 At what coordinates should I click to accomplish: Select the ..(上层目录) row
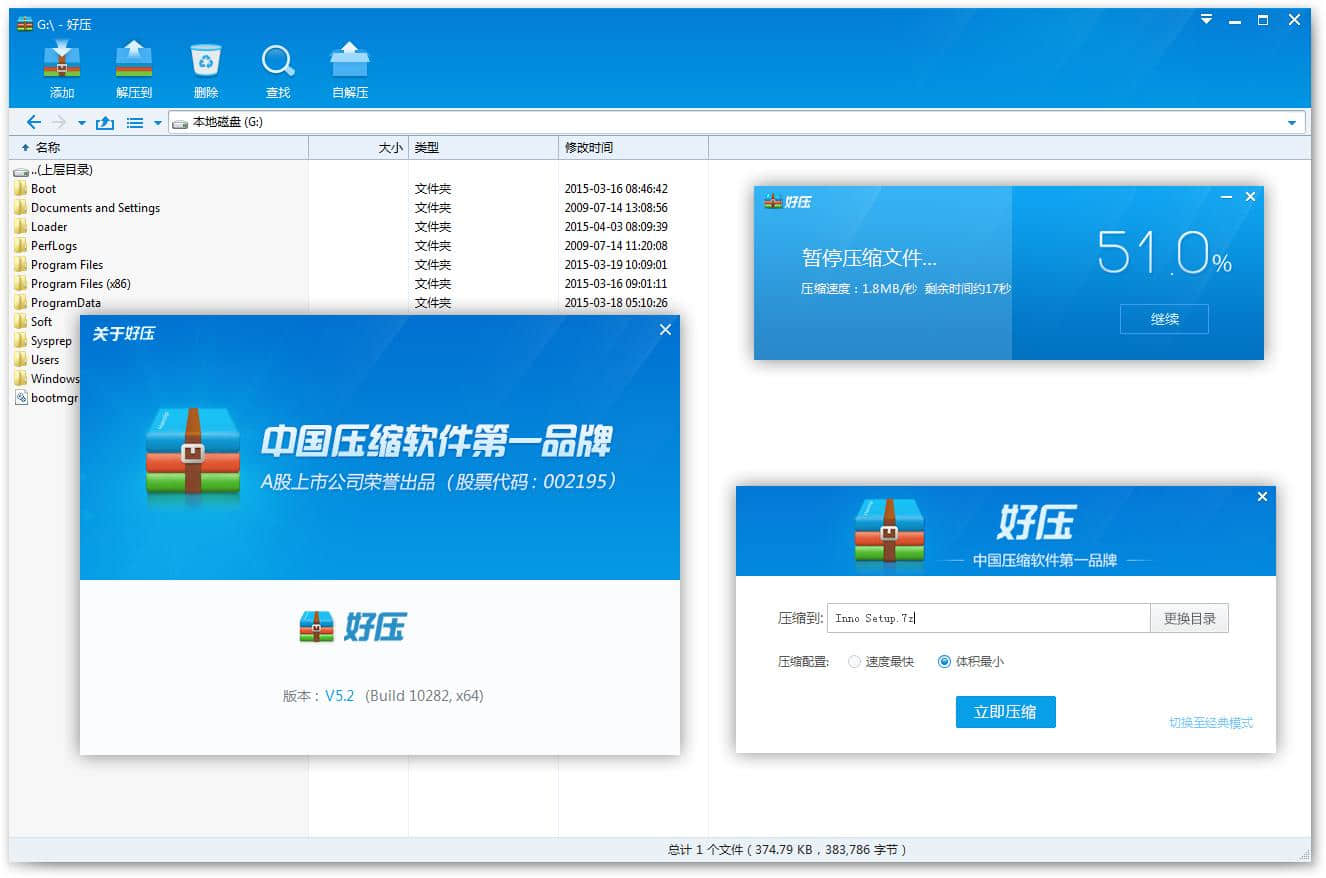coord(358,169)
